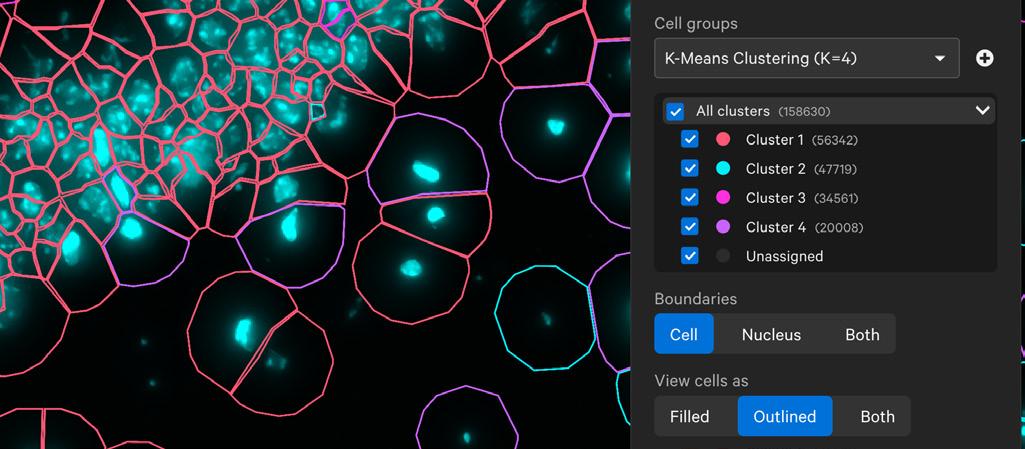1025x449 pixels.
Task: Click the plus icon to add cell group
Action: coord(984,59)
